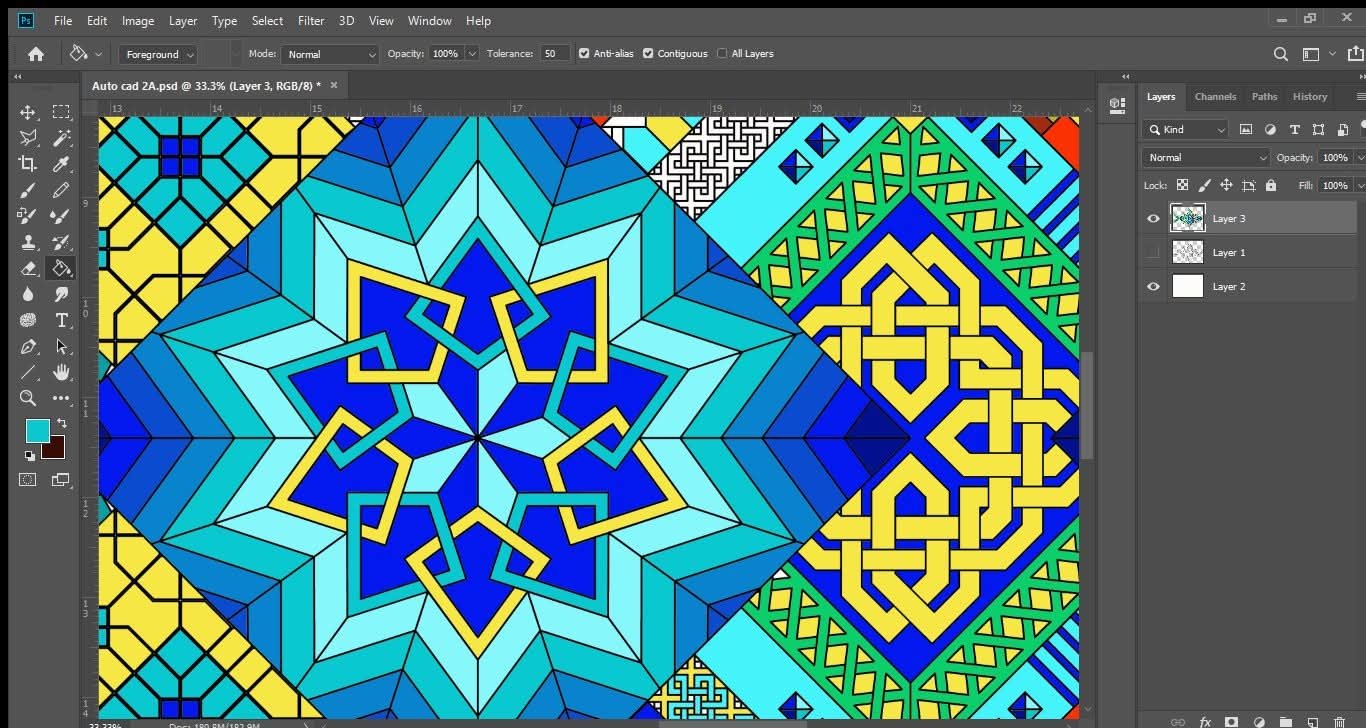The width and height of the screenshot is (1366, 728).
Task: Open the search magnifier icon at top right
Action: [1281, 54]
